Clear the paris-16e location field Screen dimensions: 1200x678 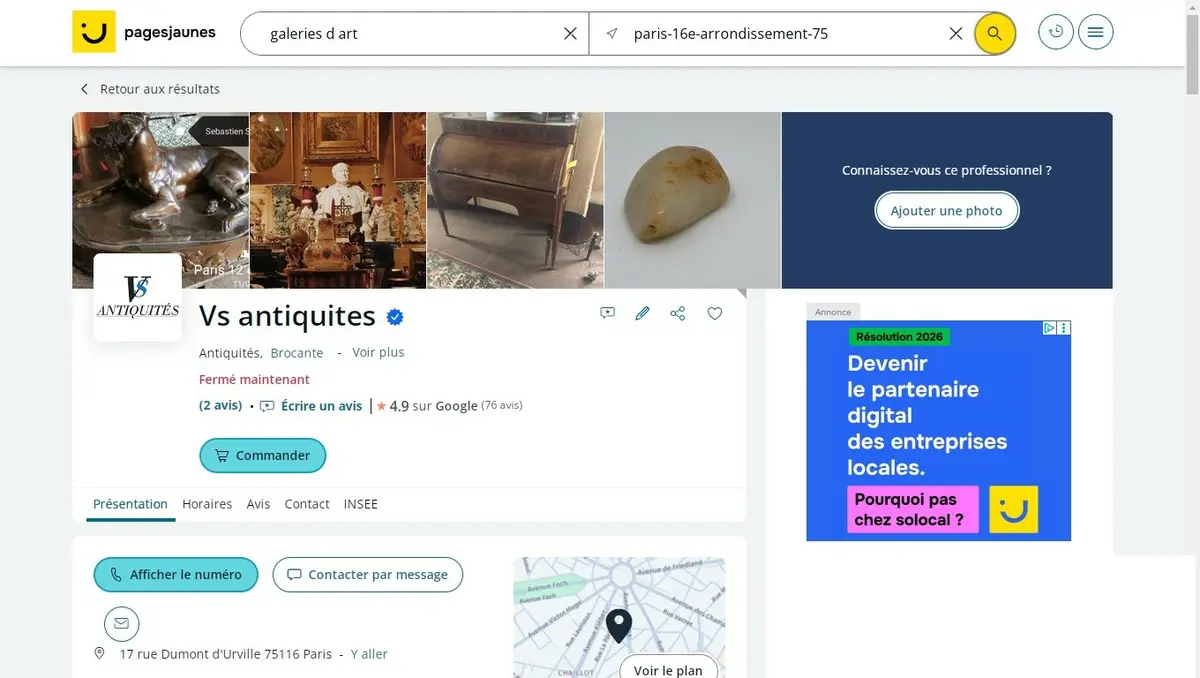click(956, 33)
